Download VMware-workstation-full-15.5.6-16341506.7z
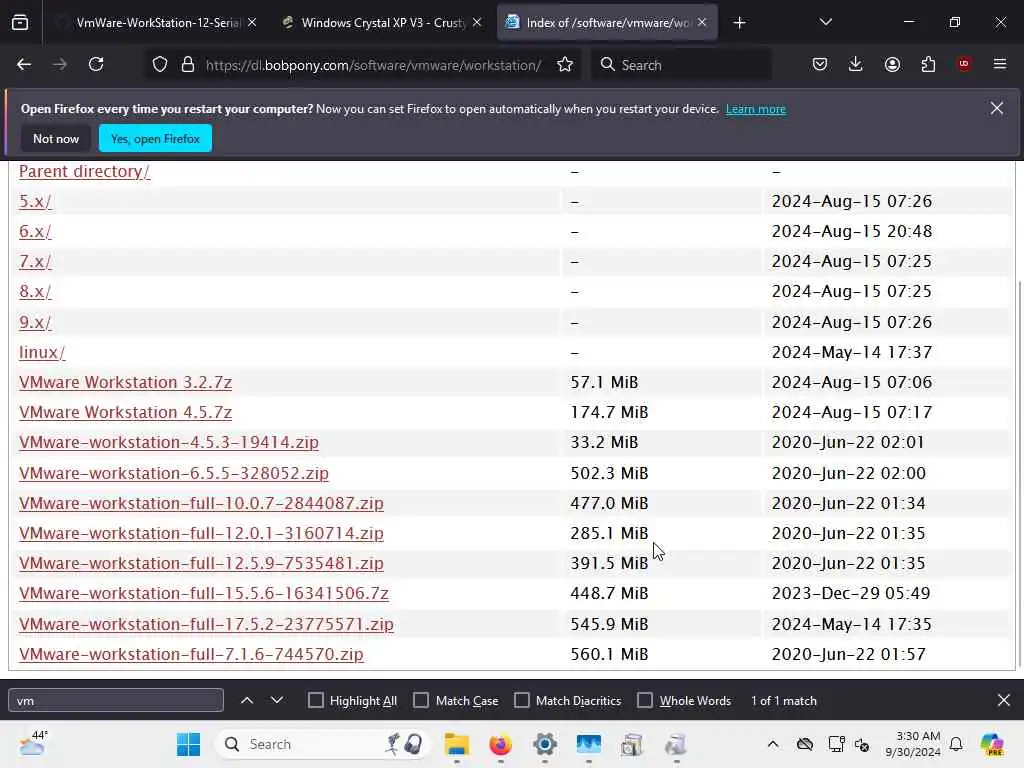 point(204,593)
